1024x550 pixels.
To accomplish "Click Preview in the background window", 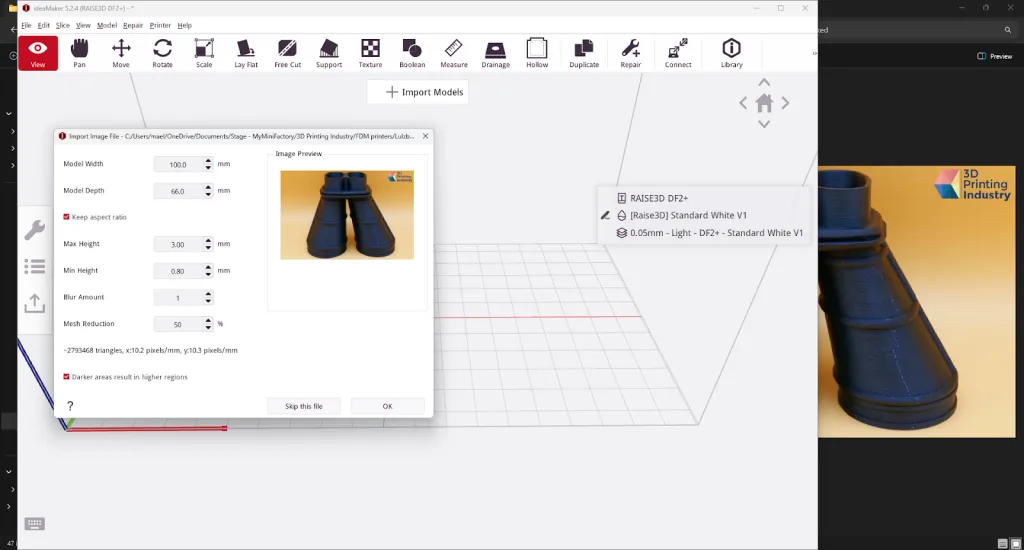I will tap(995, 56).
